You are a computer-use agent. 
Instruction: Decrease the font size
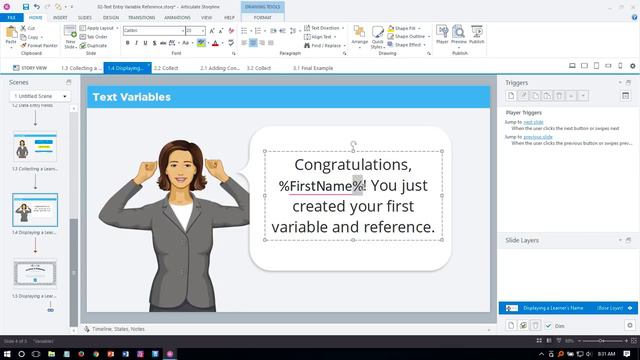(221, 31)
